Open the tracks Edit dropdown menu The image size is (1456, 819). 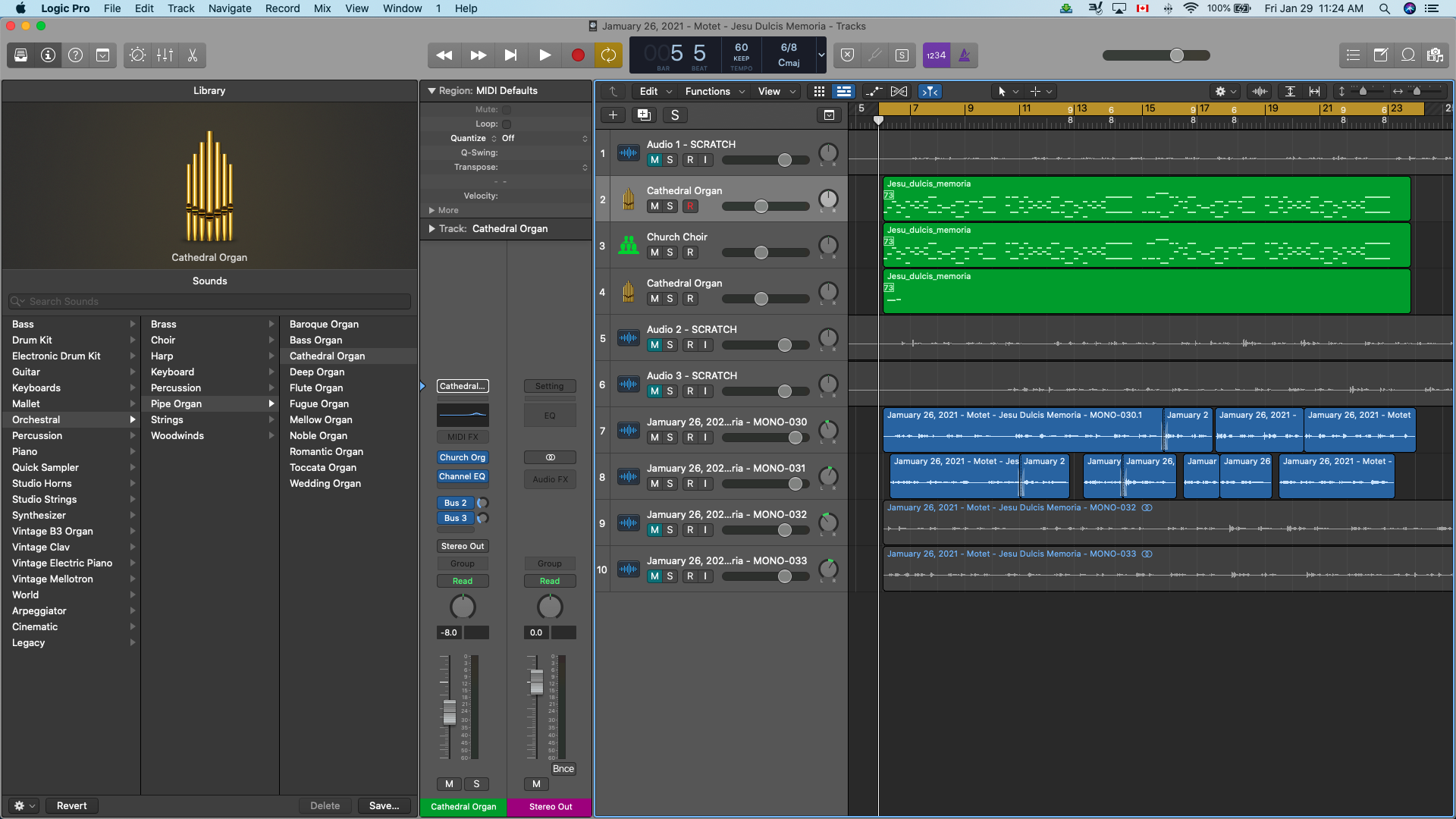pyautogui.click(x=655, y=91)
